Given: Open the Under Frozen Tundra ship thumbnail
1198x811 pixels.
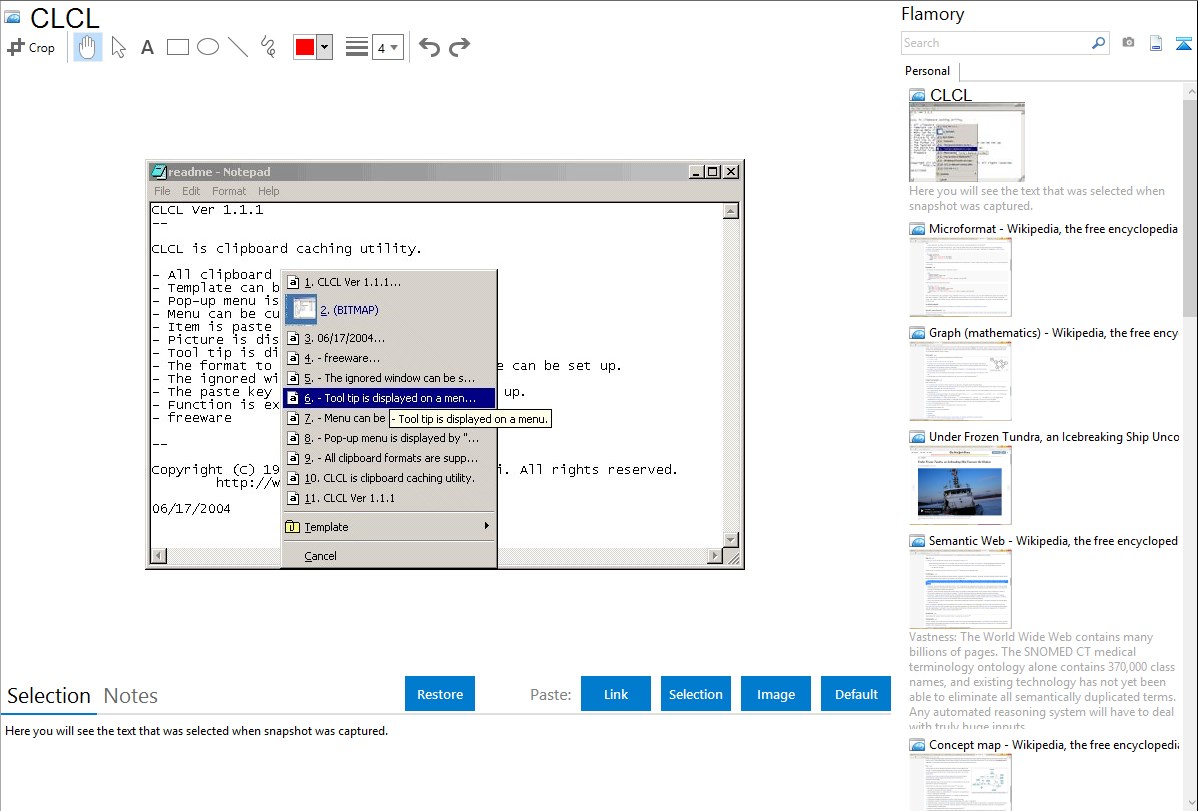Looking at the screenshot, I should 960,485.
